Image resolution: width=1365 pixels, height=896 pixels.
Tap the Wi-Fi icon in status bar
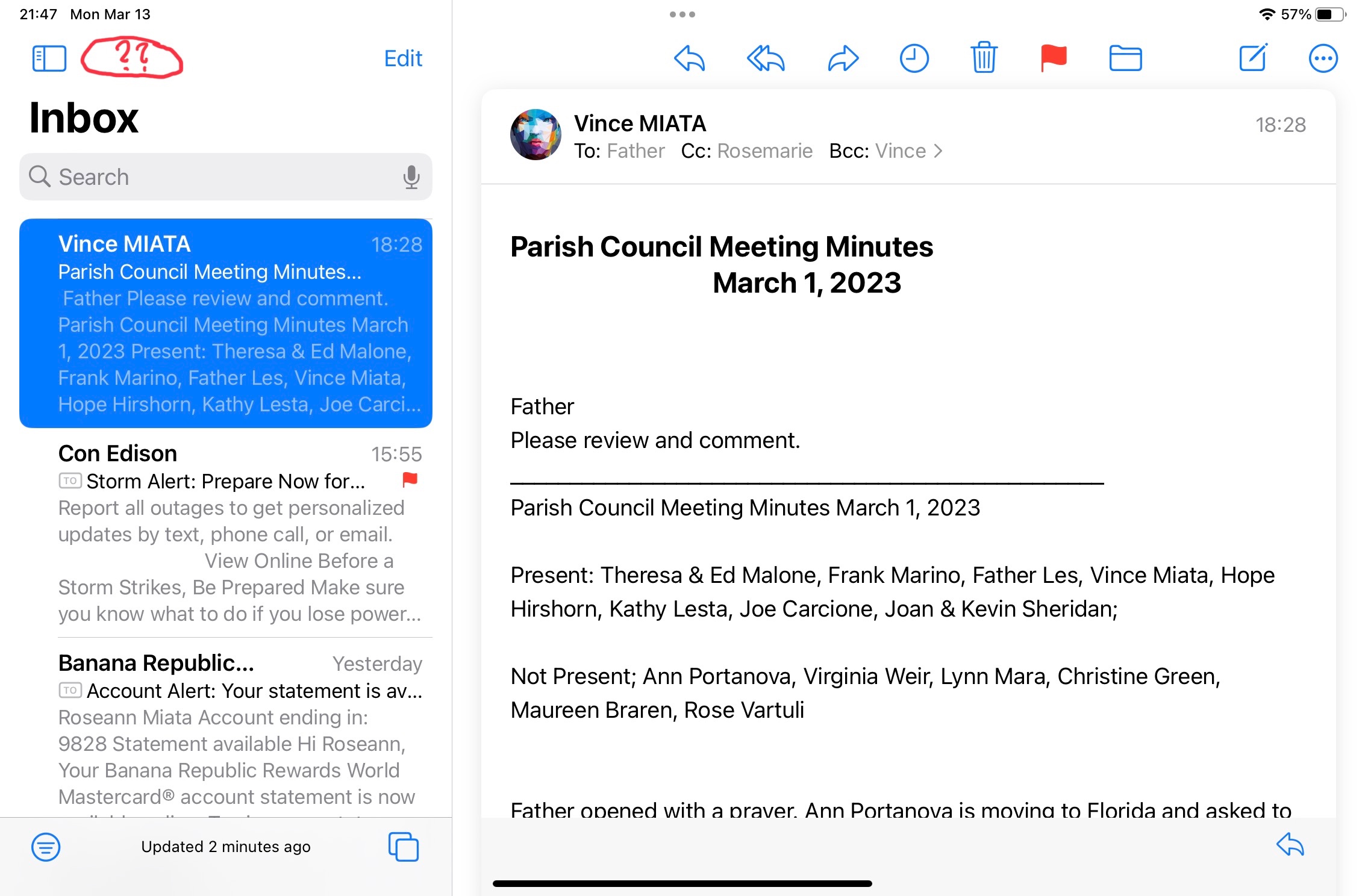point(1267,14)
